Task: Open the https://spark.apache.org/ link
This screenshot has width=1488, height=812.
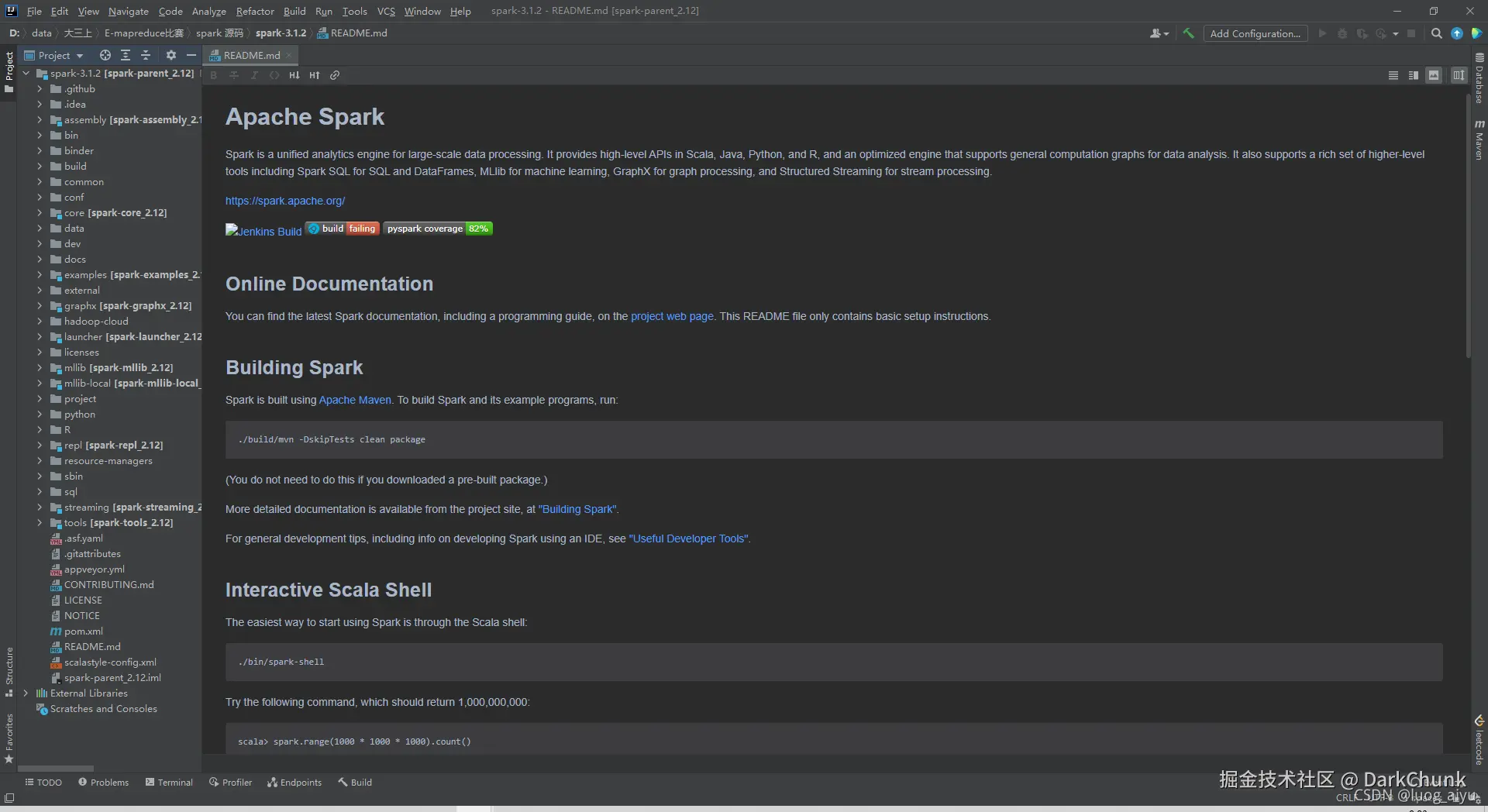Action: tap(285, 201)
